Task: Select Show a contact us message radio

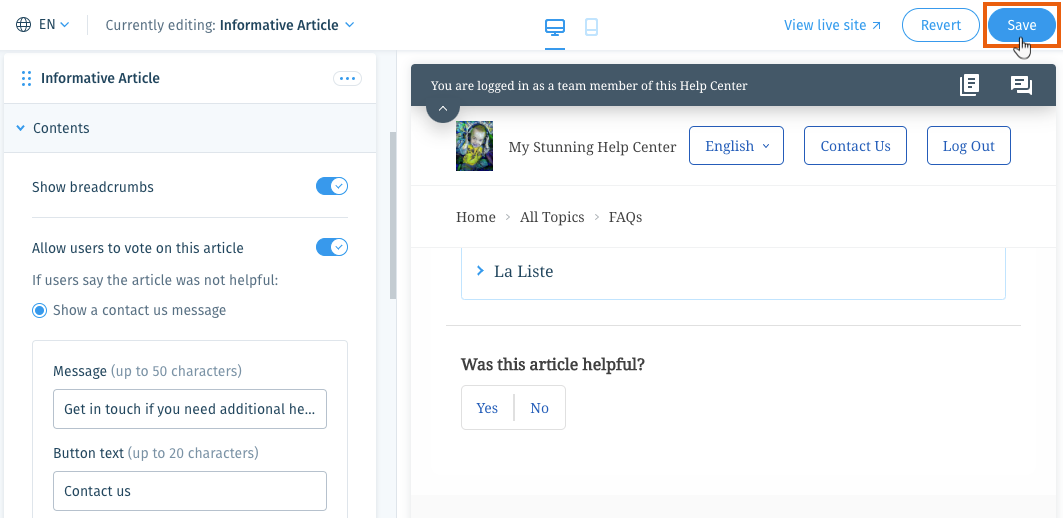Action: coord(40,311)
